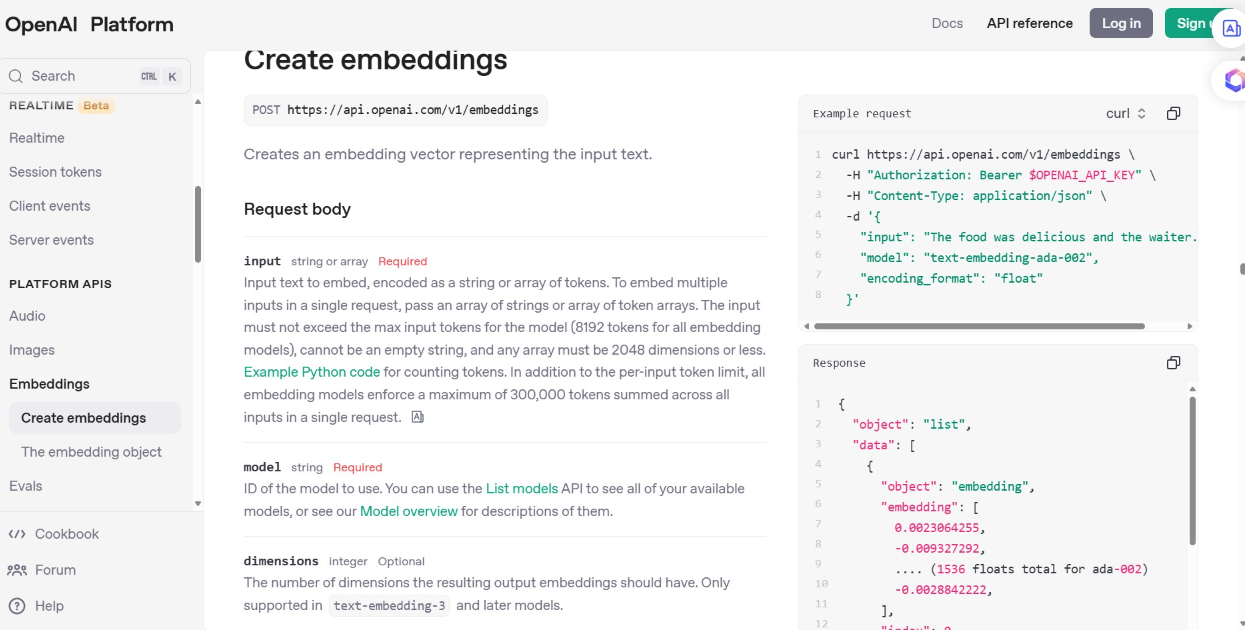The height and width of the screenshot is (630, 1245).
Task: Click the code scroll left arrow
Action: (806, 326)
